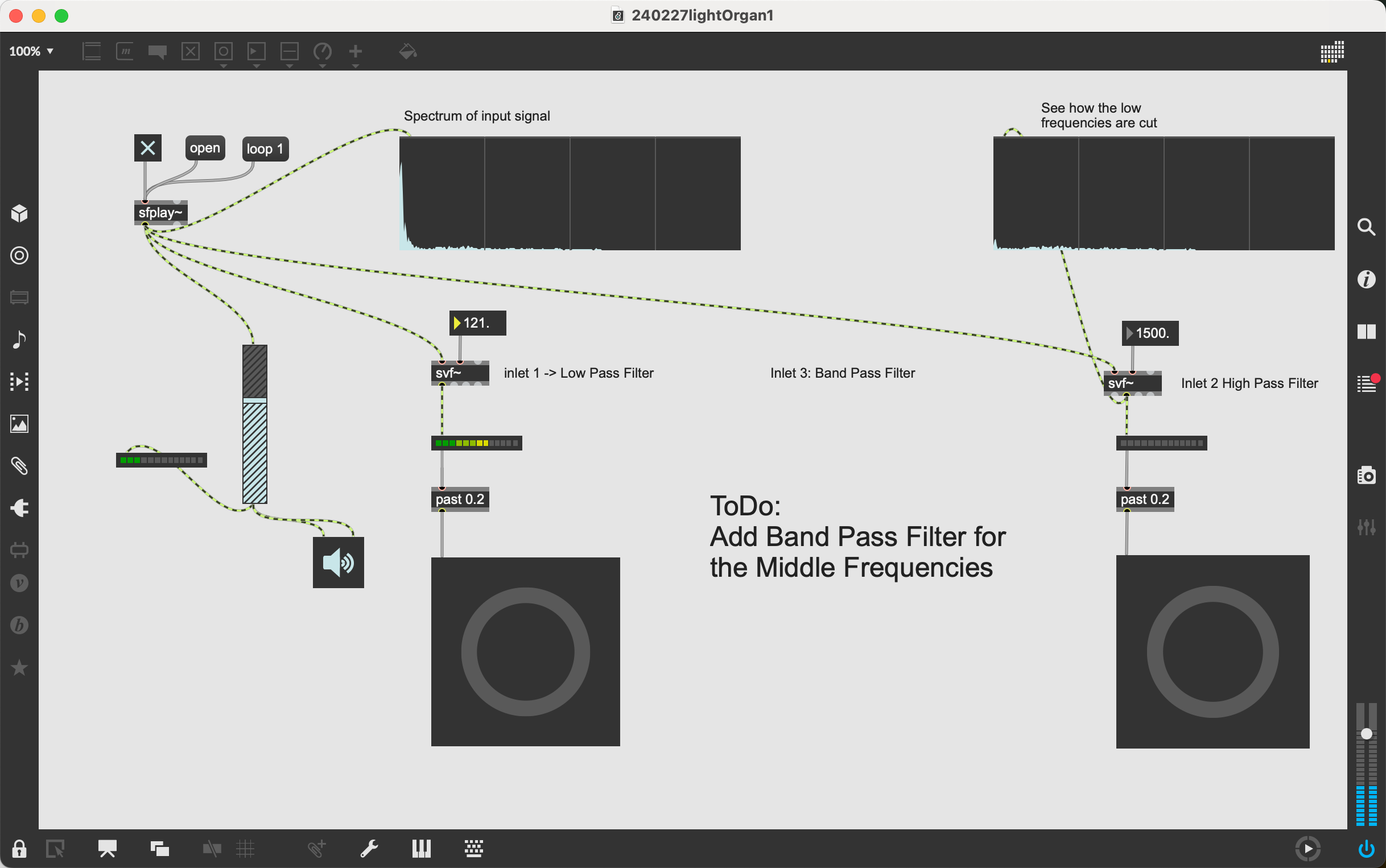
Task: Expand the add object plus dropdown
Action: click(356, 66)
